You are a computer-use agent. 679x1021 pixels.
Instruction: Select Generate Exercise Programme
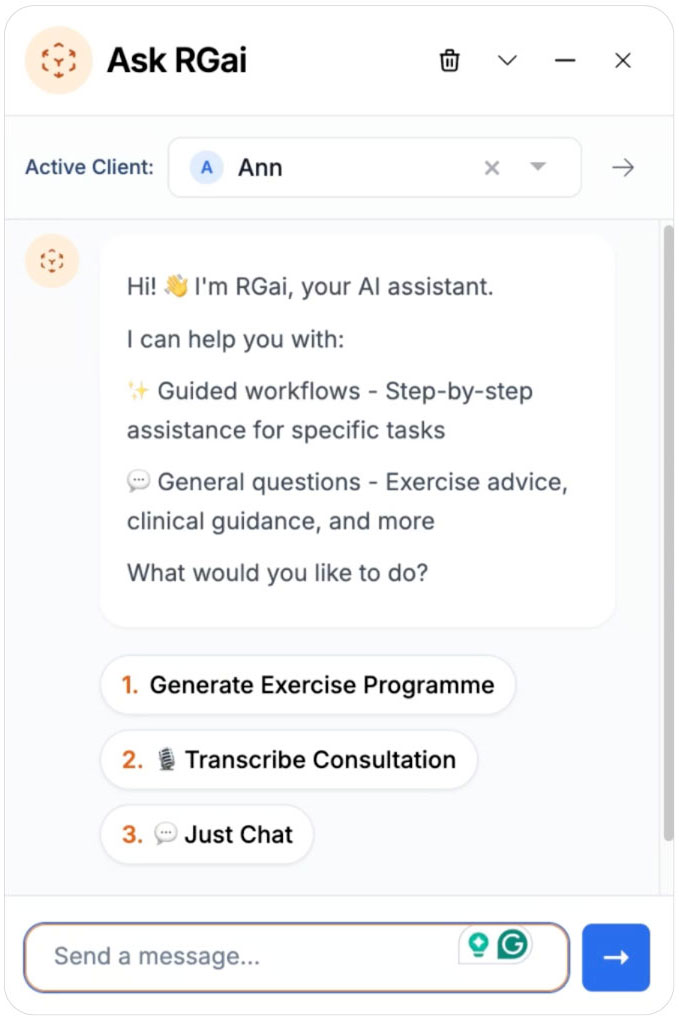click(307, 685)
